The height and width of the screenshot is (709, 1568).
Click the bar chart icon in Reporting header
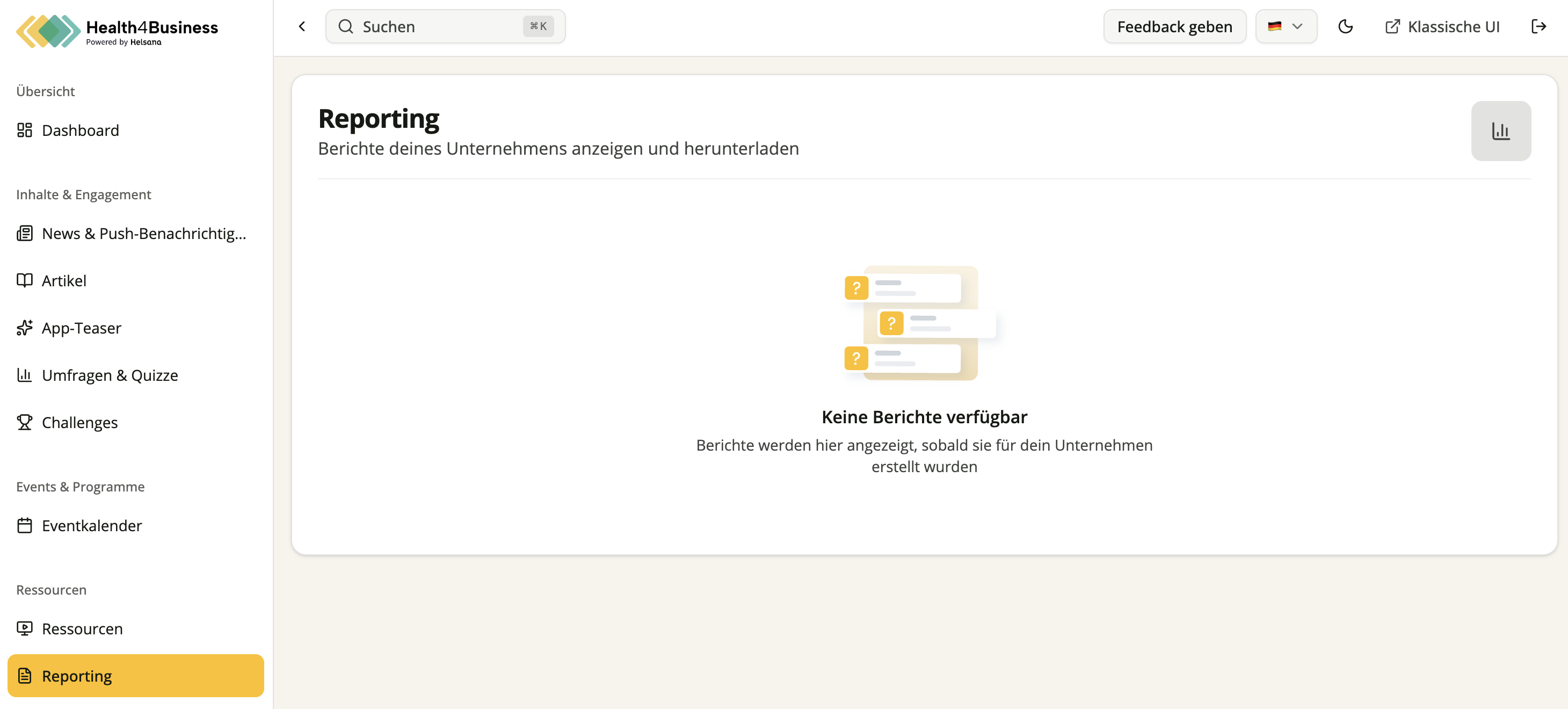tap(1500, 131)
